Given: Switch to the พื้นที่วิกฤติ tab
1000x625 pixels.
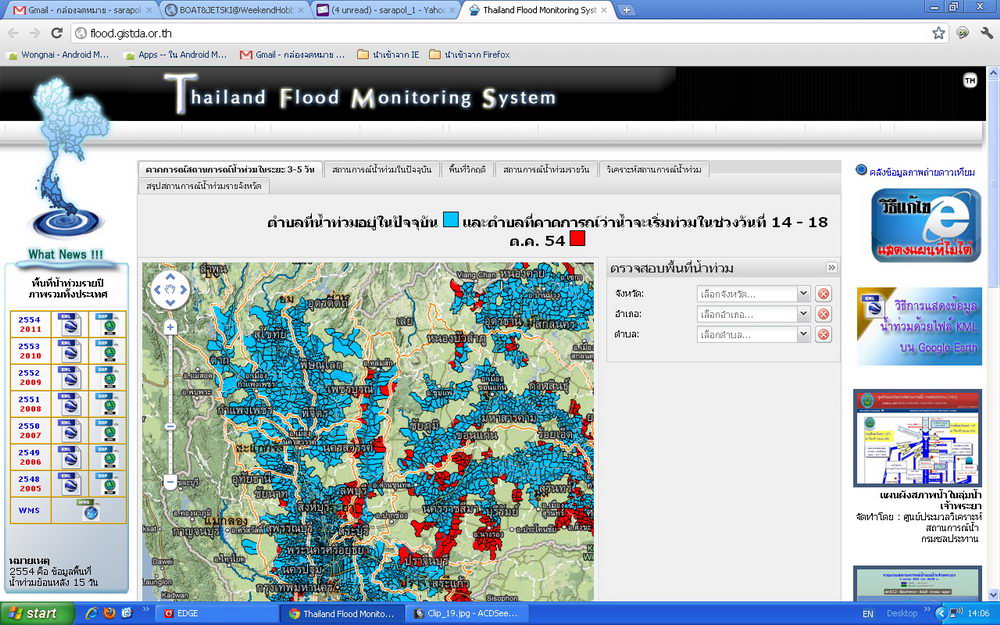Looking at the screenshot, I should pyautogui.click(x=467, y=169).
